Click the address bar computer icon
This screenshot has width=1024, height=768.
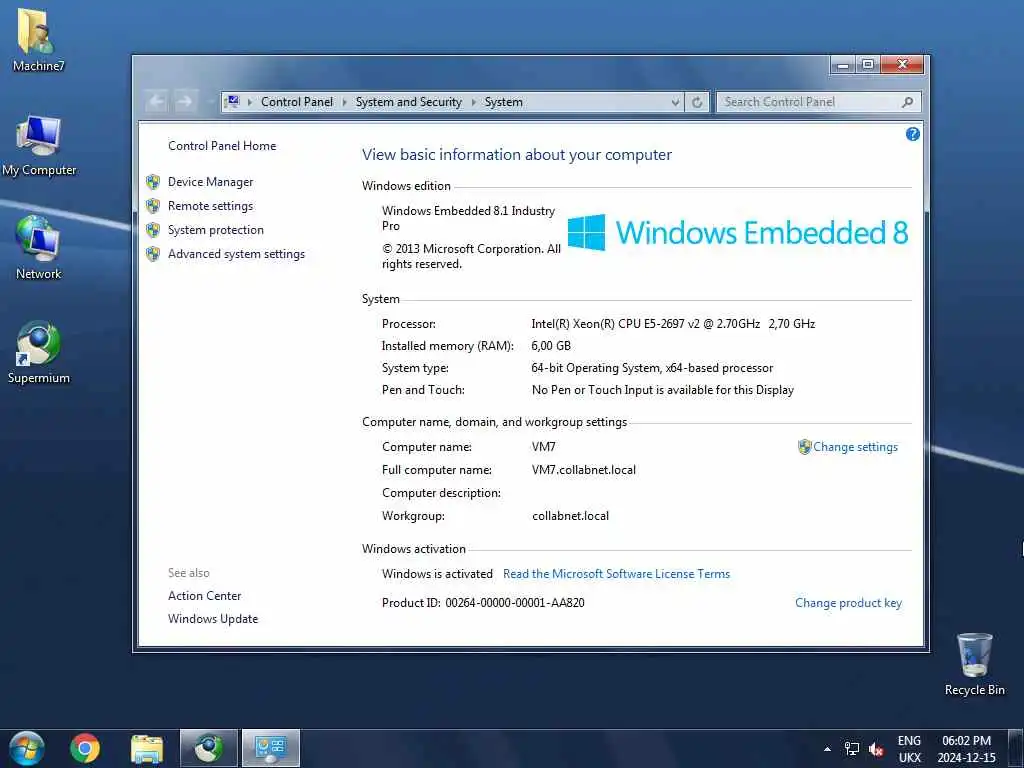point(232,101)
